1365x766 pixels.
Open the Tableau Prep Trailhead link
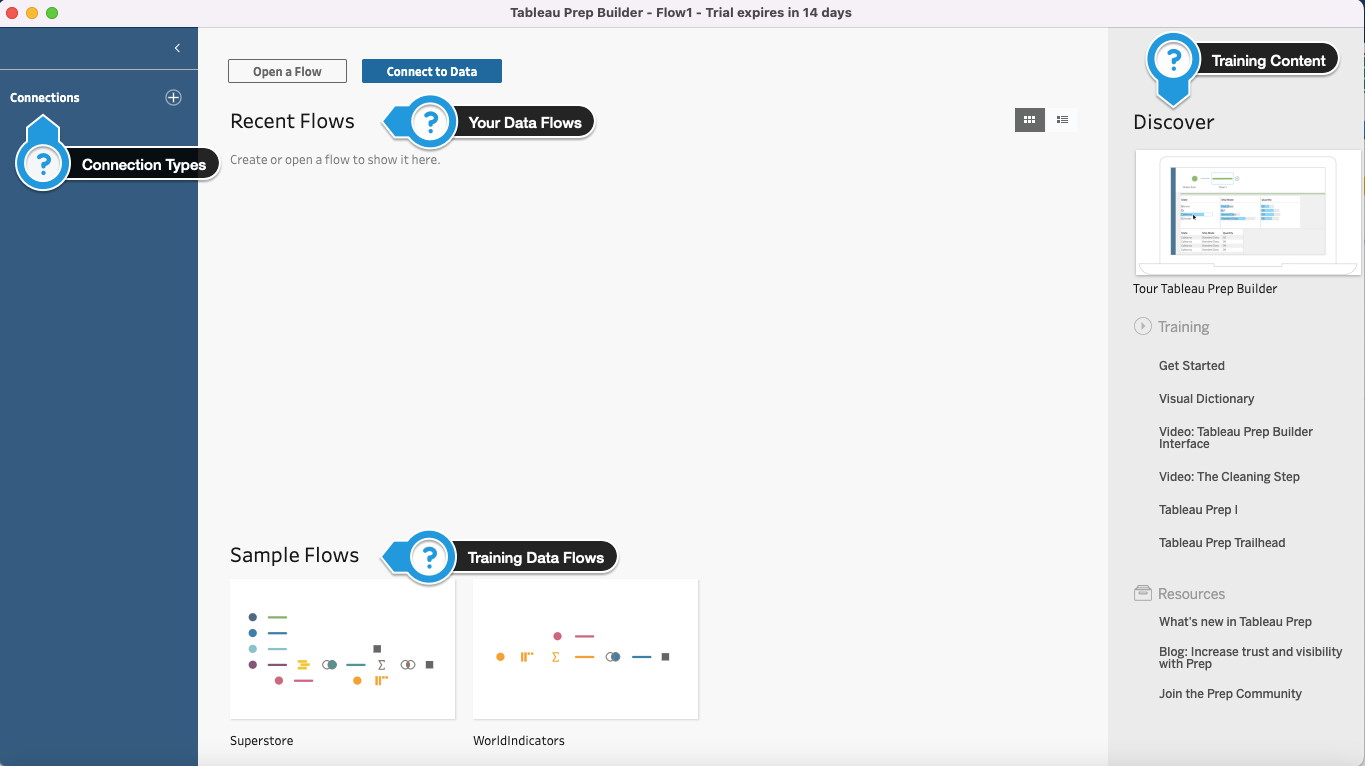click(x=1222, y=543)
